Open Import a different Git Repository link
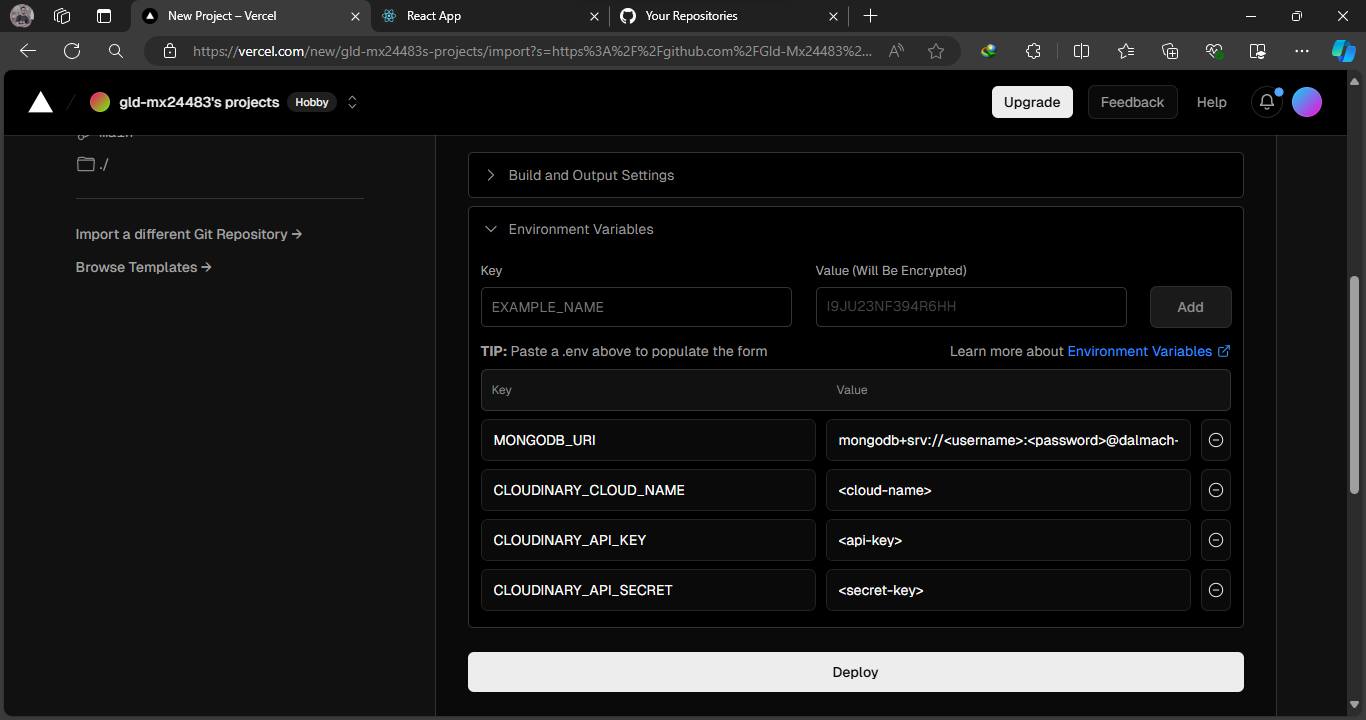The image size is (1366, 720). pyautogui.click(x=188, y=233)
